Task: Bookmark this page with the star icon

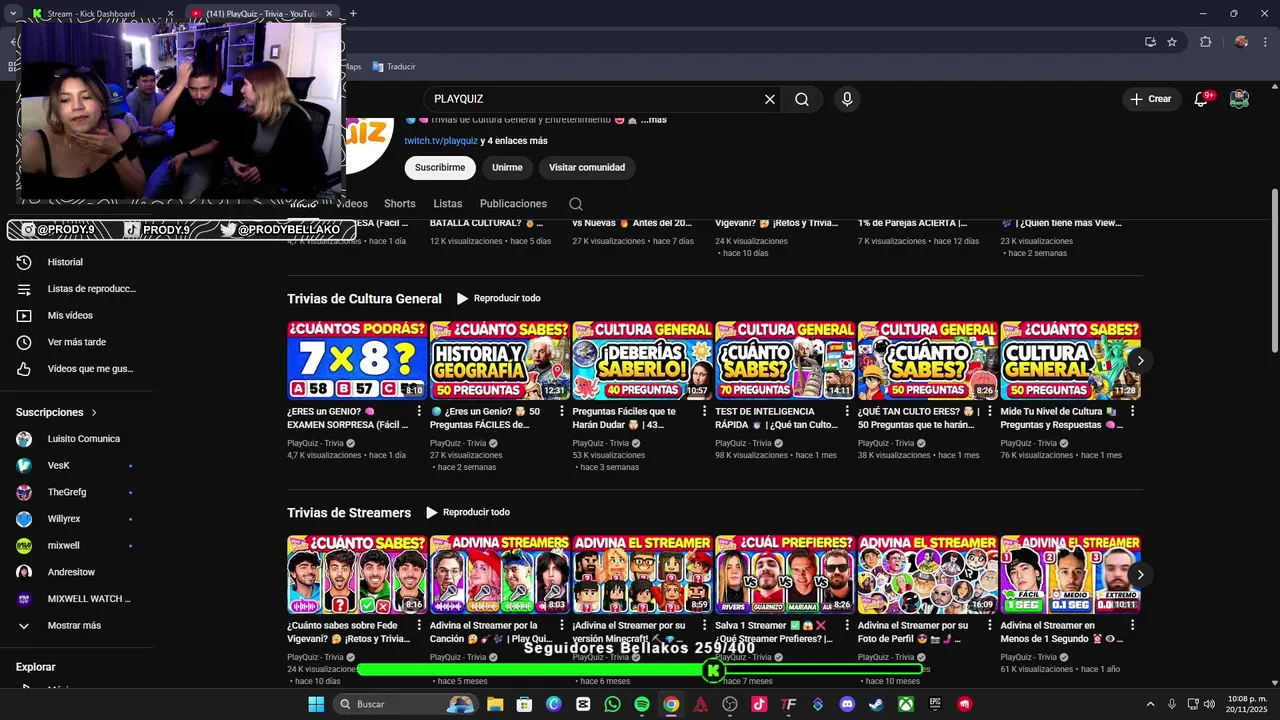Action: tap(1172, 42)
